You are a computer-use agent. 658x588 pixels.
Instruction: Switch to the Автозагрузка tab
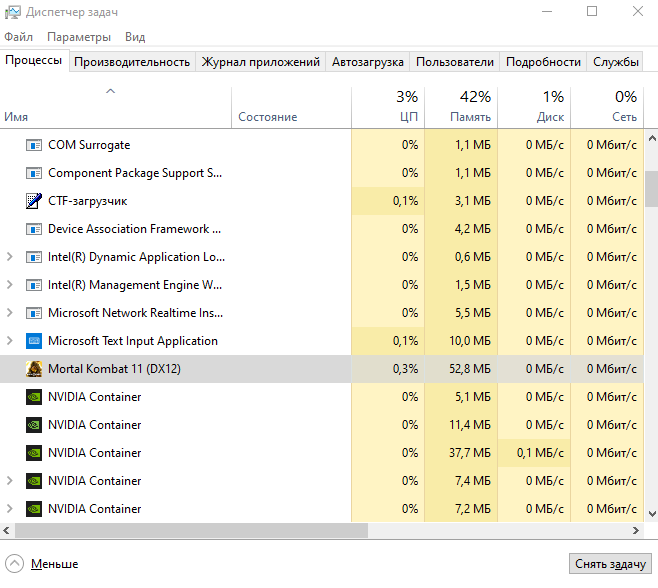[x=368, y=62]
